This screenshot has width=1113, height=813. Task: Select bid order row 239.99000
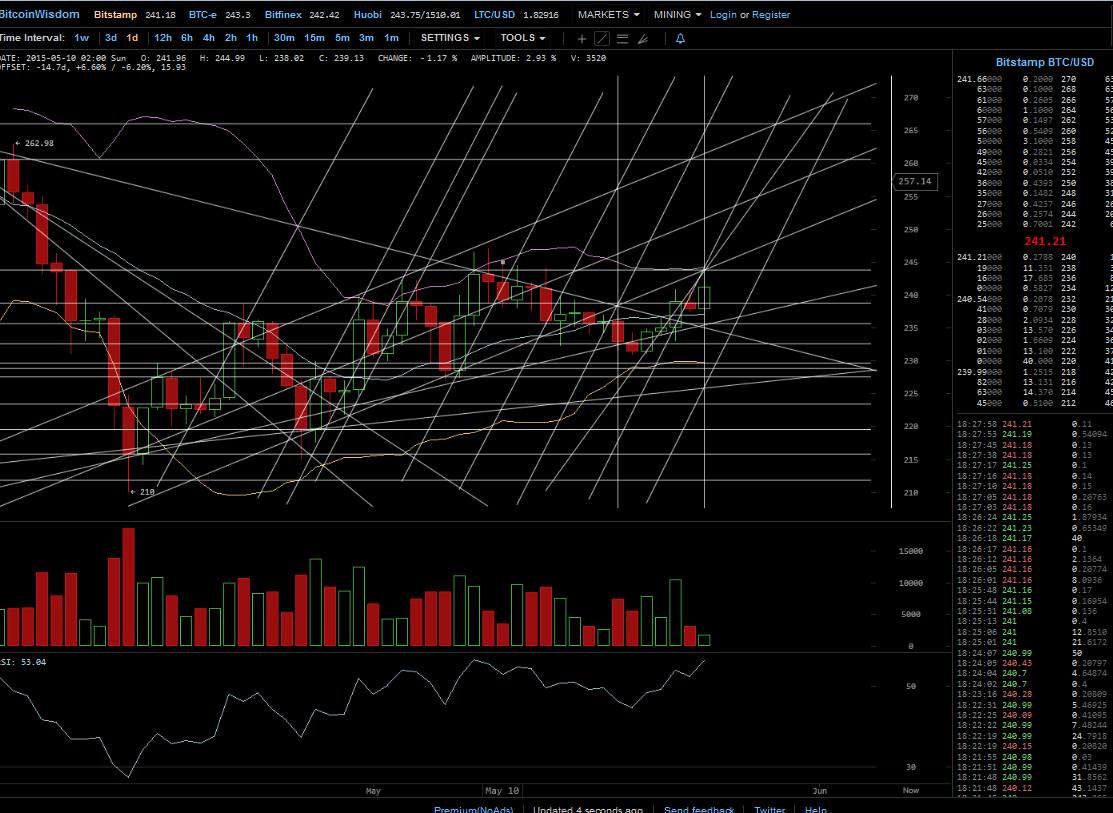tap(1035, 372)
